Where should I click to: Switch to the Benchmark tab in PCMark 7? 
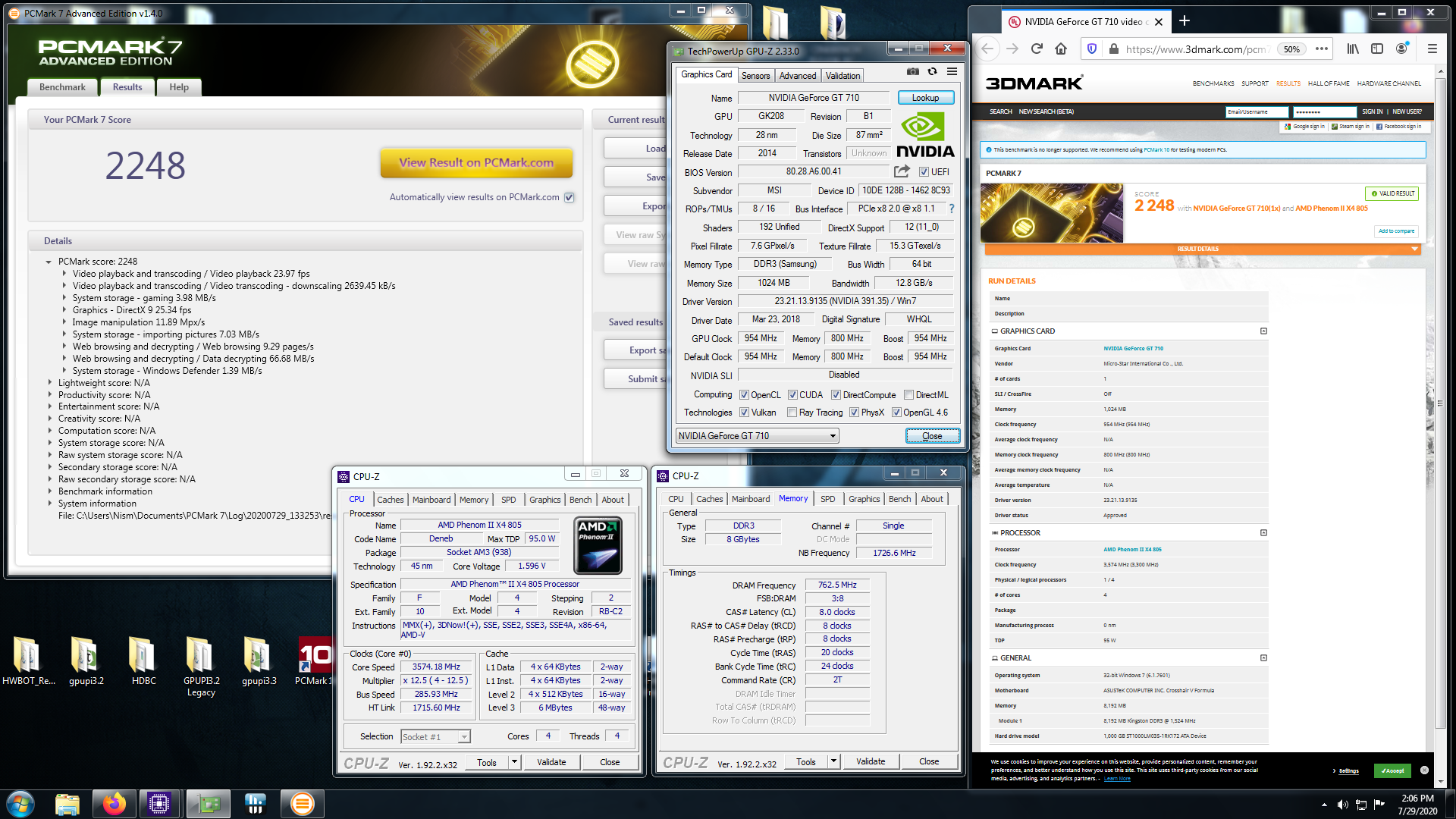click(x=62, y=87)
